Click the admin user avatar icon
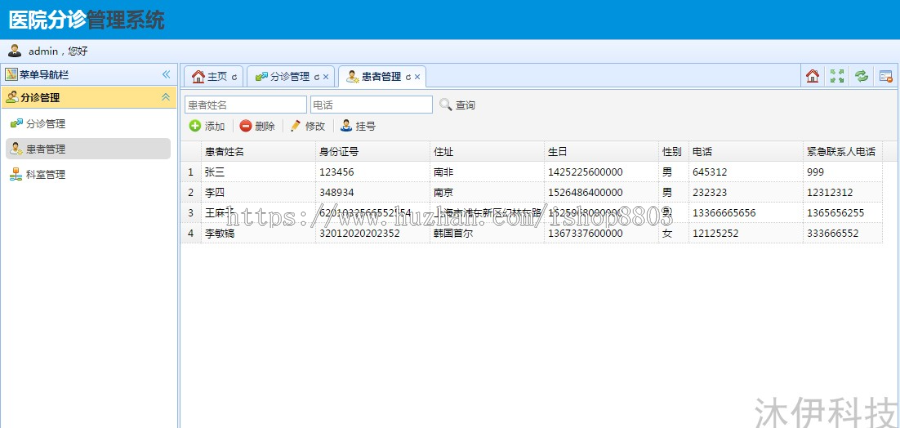 (x=14, y=50)
